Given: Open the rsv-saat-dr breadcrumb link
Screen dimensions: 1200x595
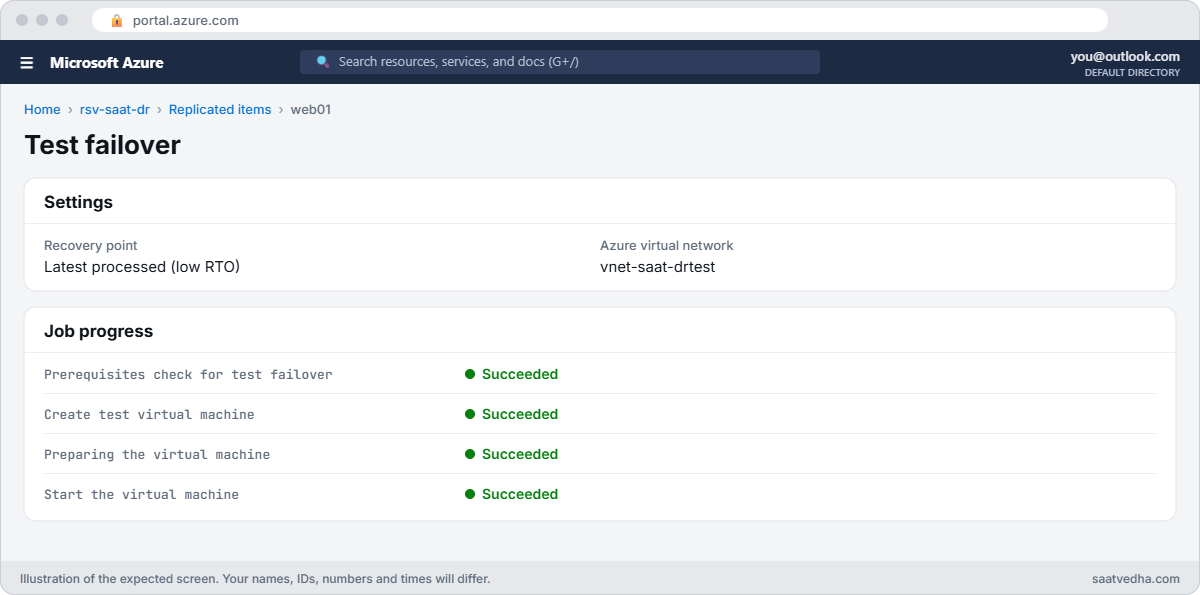Looking at the screenshot, I should (x=114, y=110).
